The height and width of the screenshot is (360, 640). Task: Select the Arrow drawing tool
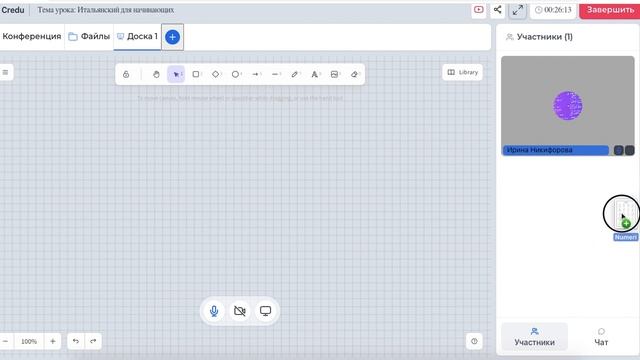(256, 74)
